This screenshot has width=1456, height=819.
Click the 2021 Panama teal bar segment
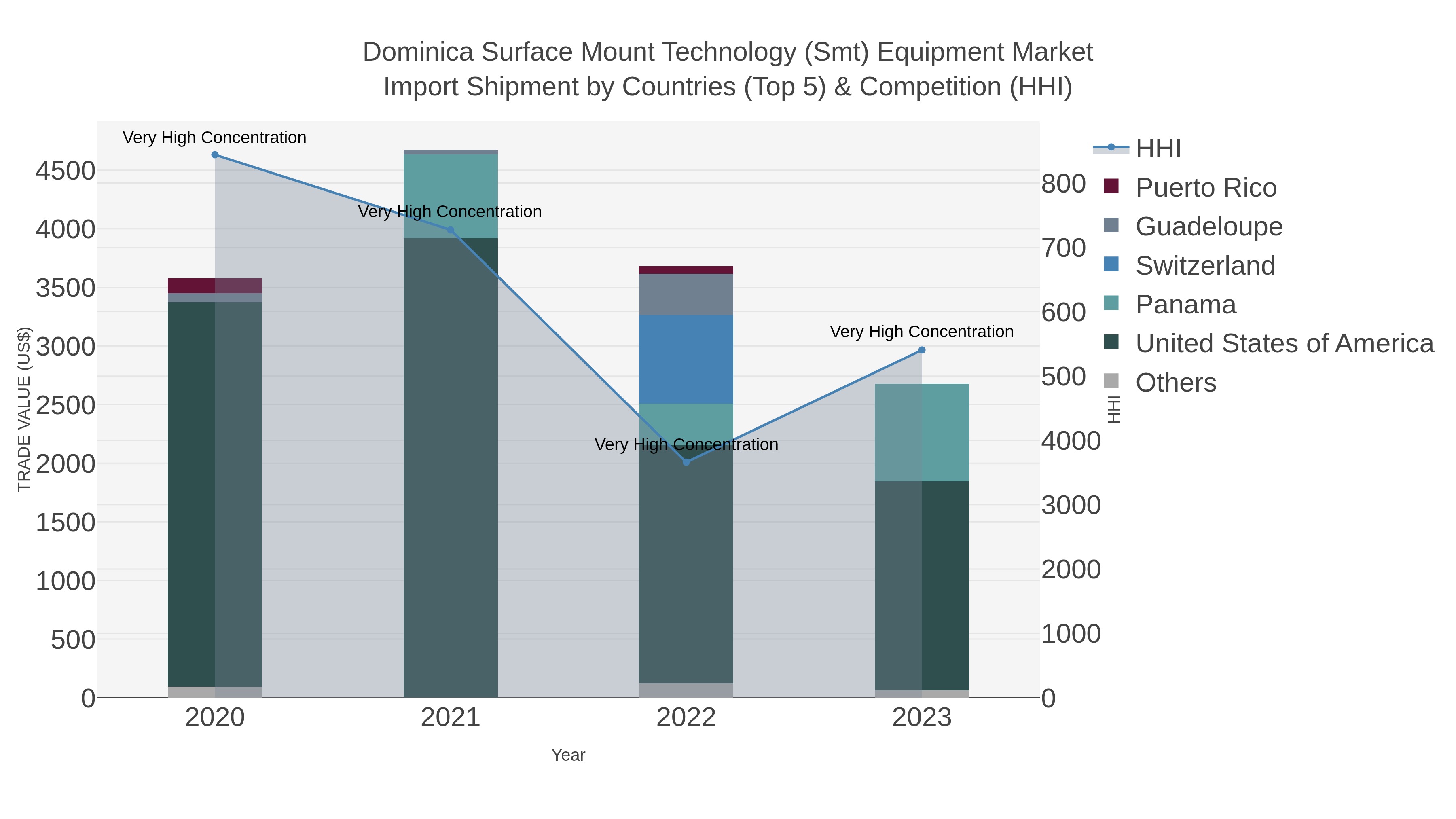451,197
